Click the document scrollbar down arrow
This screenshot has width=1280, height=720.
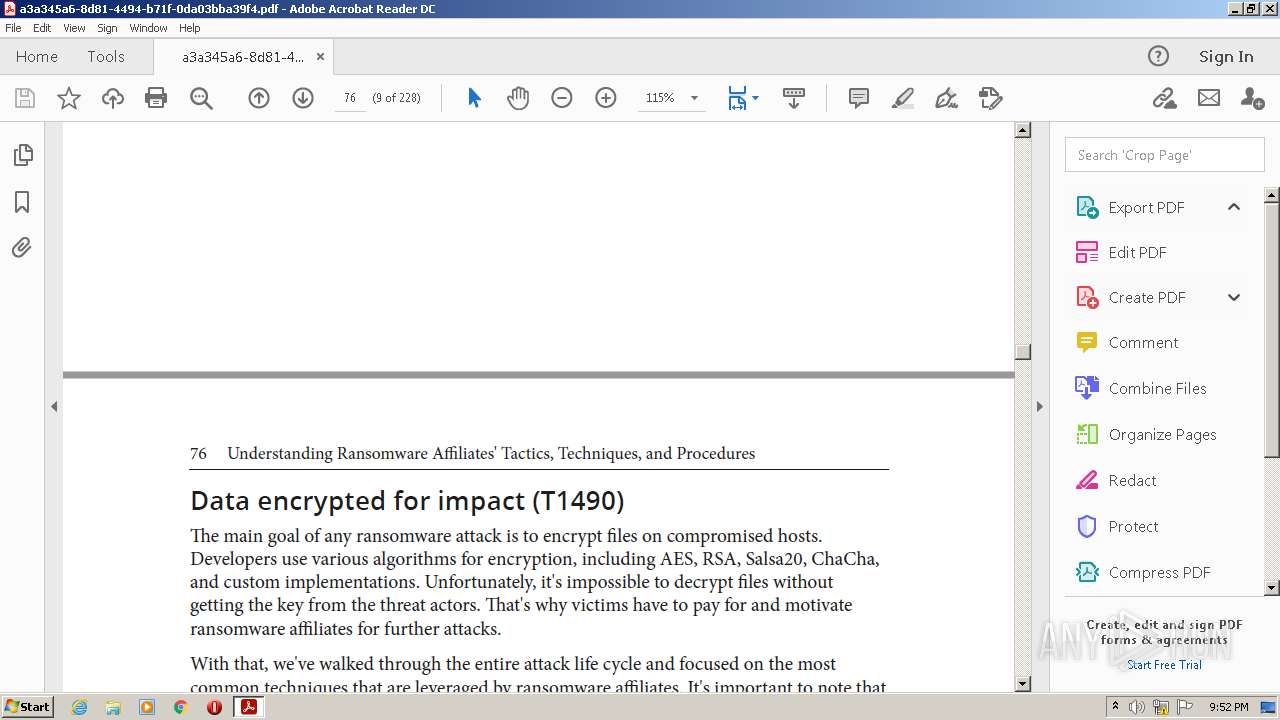tap(1022, 684)
